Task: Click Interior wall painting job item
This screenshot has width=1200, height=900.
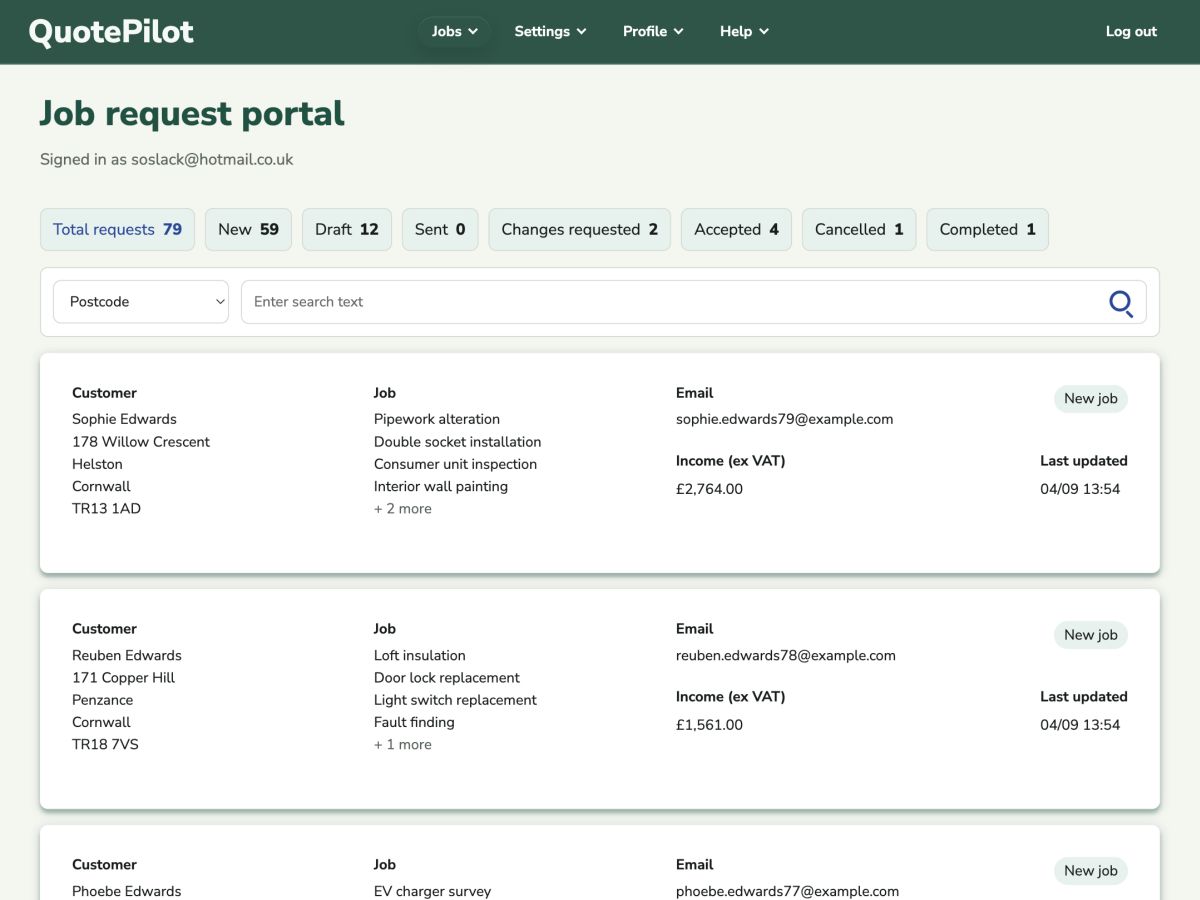Action: (x=441, y=487)
